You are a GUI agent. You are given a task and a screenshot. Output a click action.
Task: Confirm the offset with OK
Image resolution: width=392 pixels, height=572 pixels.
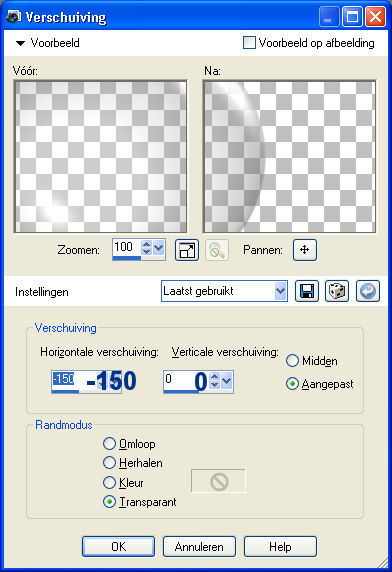pos(119,546)
